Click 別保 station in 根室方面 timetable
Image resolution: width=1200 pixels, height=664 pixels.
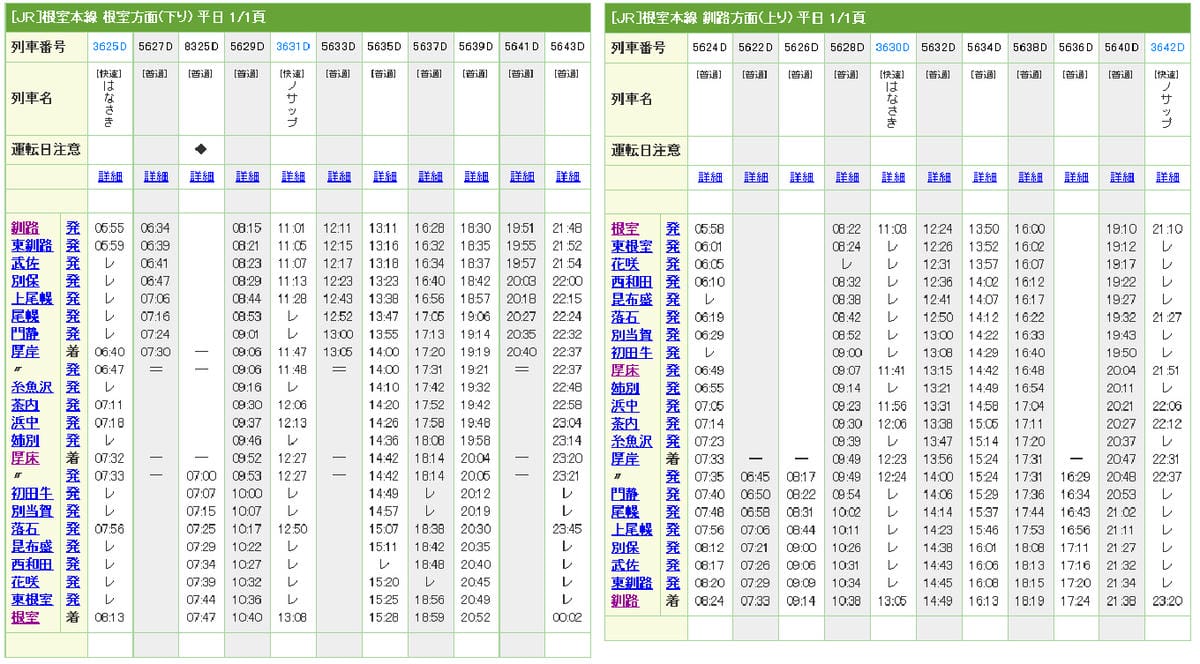tap(25, 281)
